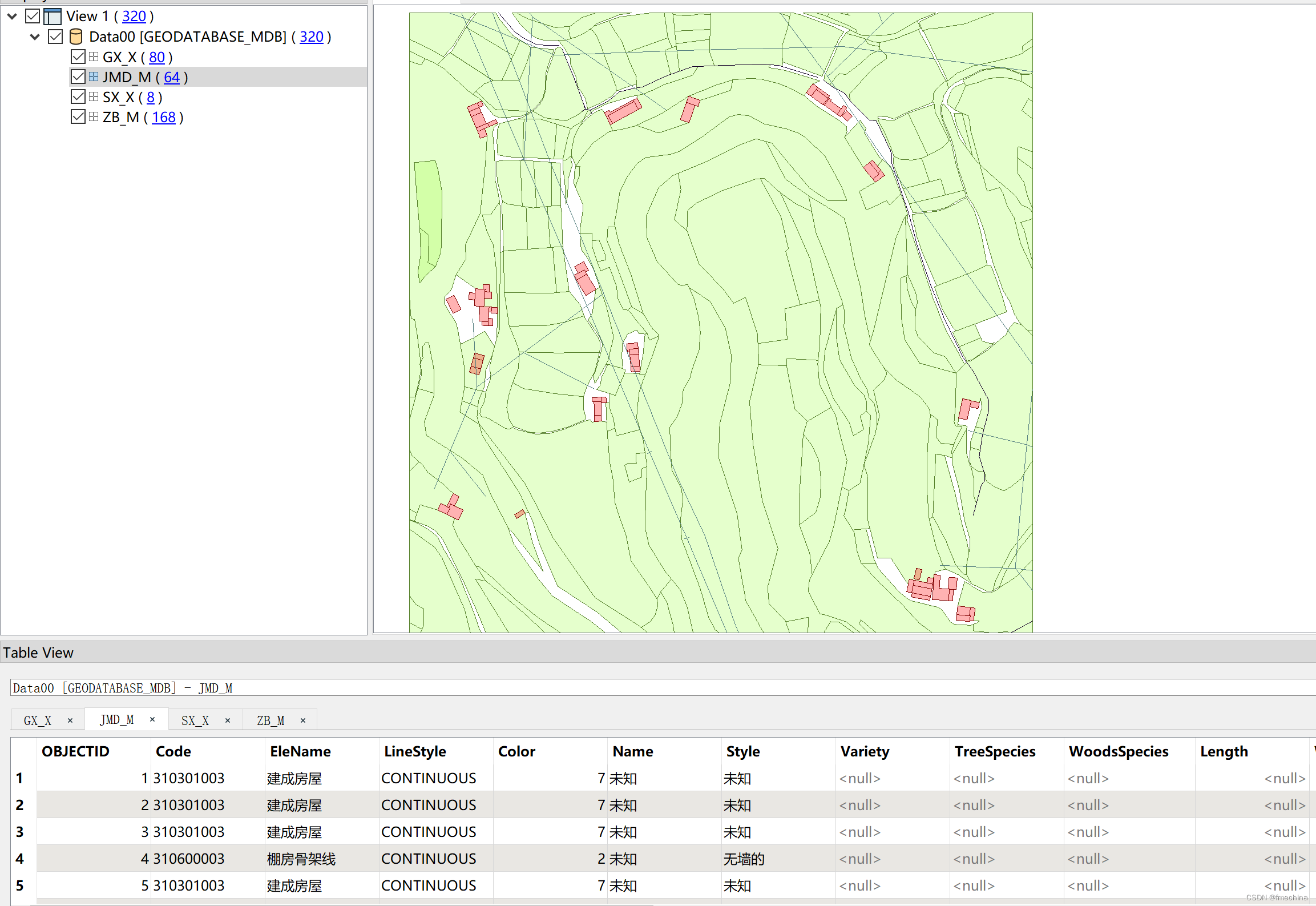
Task: Click the table icon next to JMD_M
Action: [92, 76]
